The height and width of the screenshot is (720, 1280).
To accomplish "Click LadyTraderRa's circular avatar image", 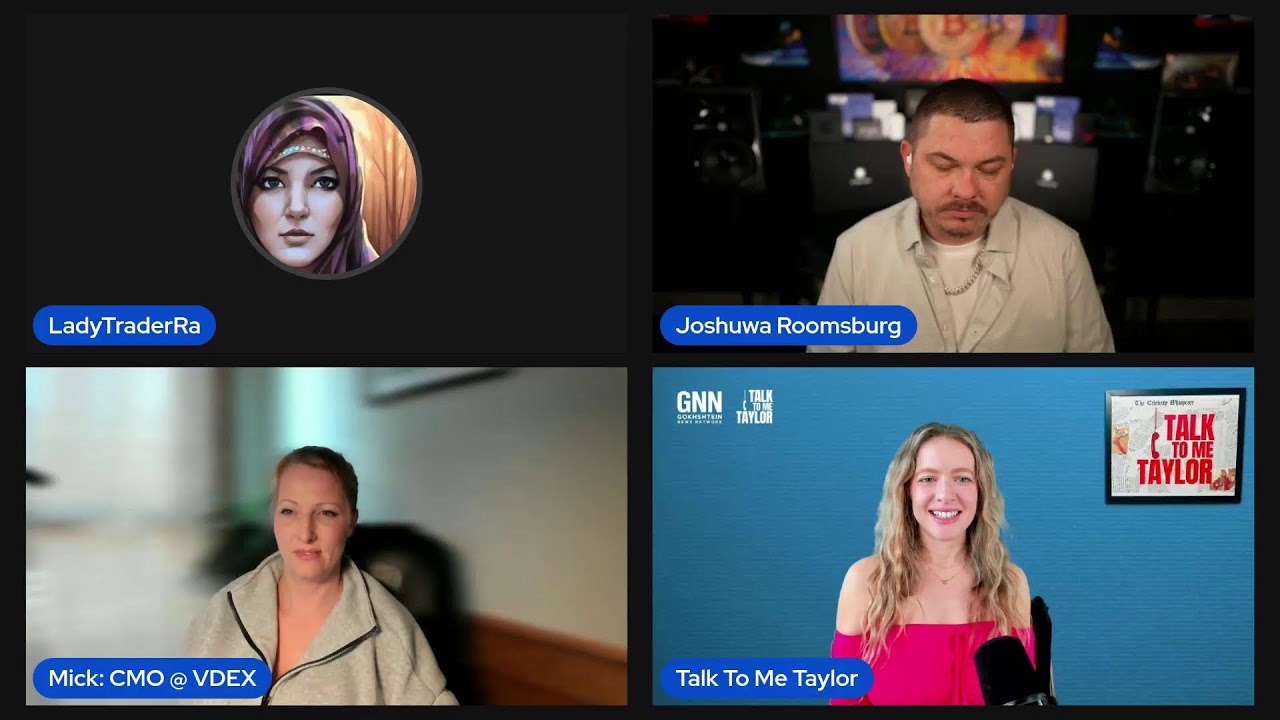I will coord(326,184).
